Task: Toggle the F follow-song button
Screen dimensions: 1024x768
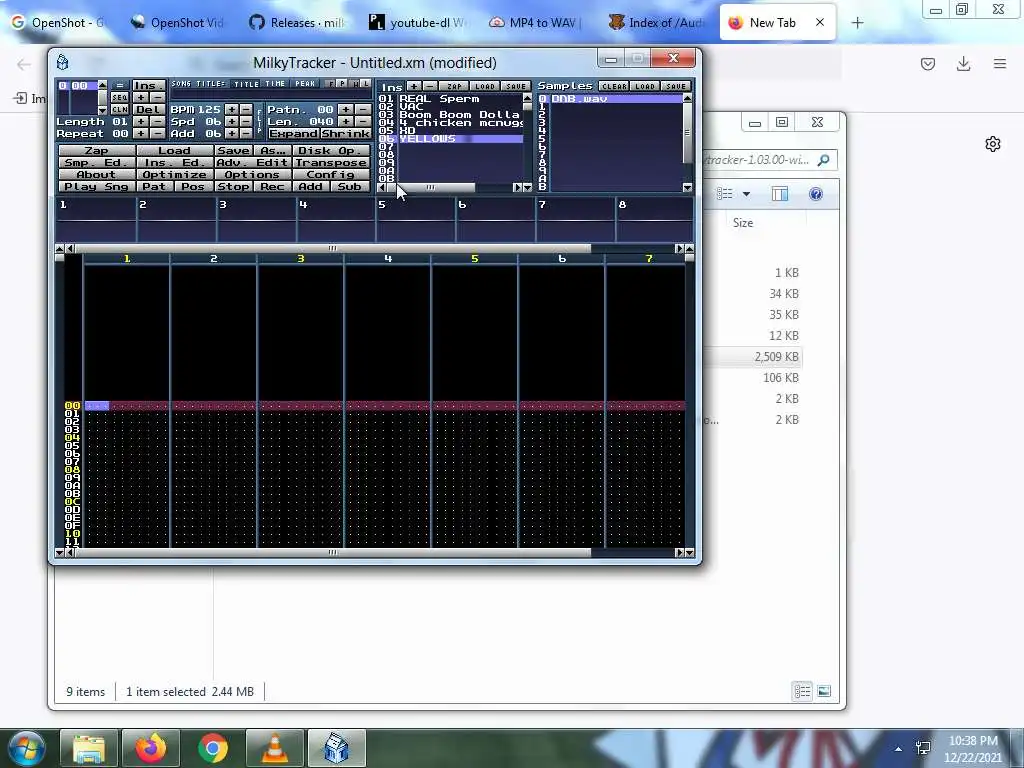Action: coord(331,84)
